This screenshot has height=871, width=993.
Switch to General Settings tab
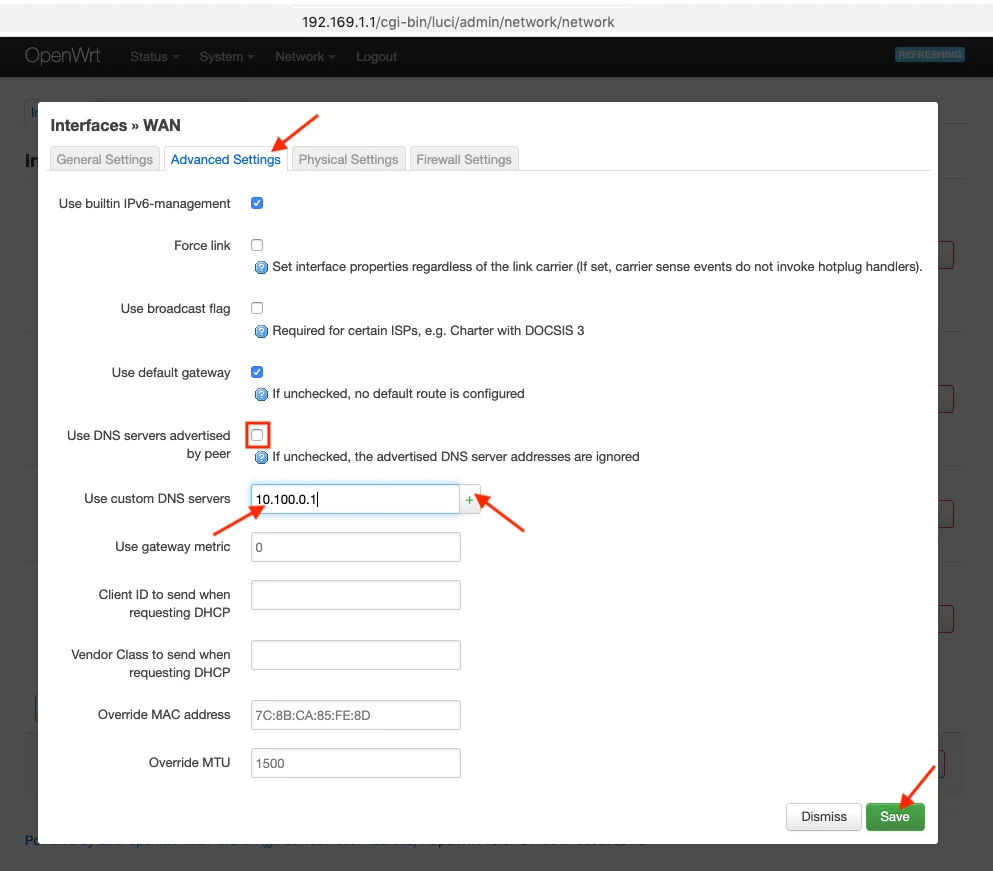coord(105,159)
